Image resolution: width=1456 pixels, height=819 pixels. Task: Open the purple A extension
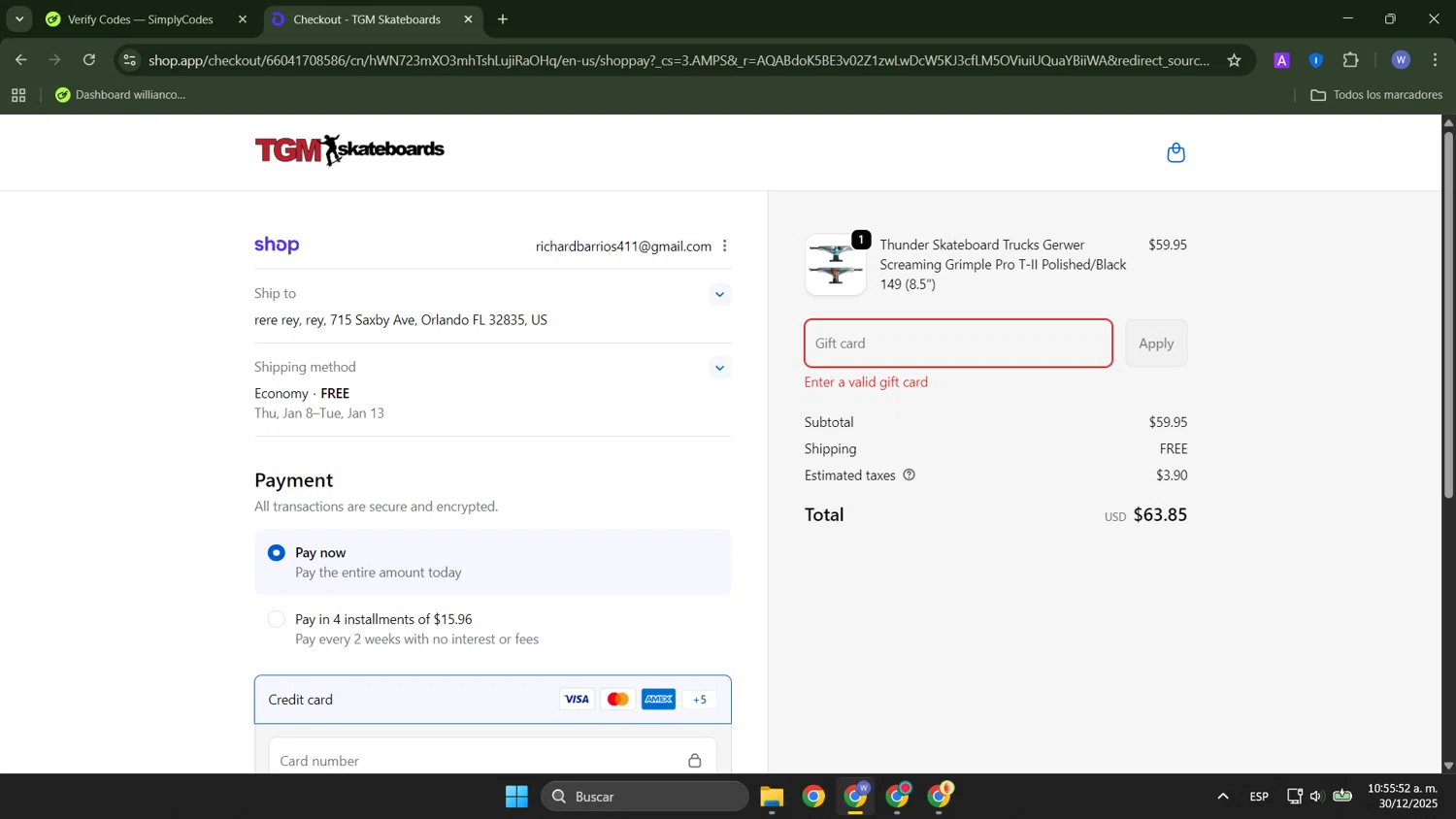click(x=1281, y=60)
